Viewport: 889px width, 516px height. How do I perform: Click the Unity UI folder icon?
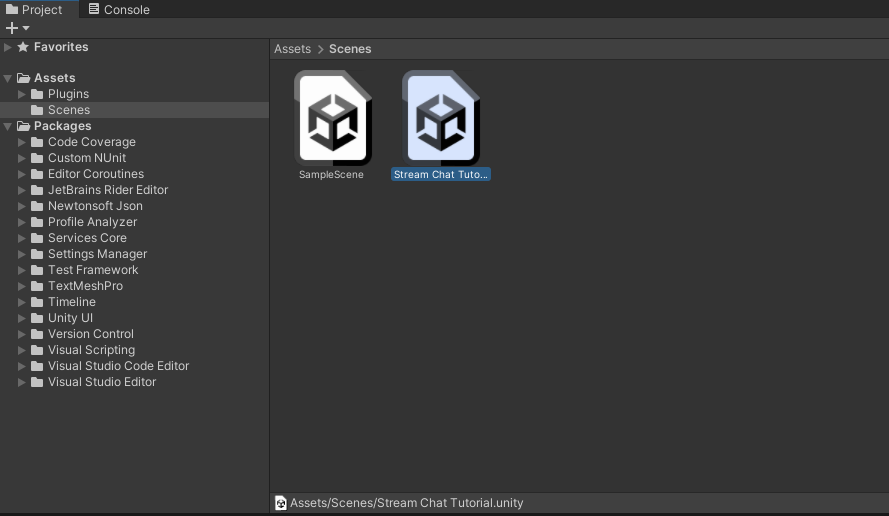pos(37,318)
